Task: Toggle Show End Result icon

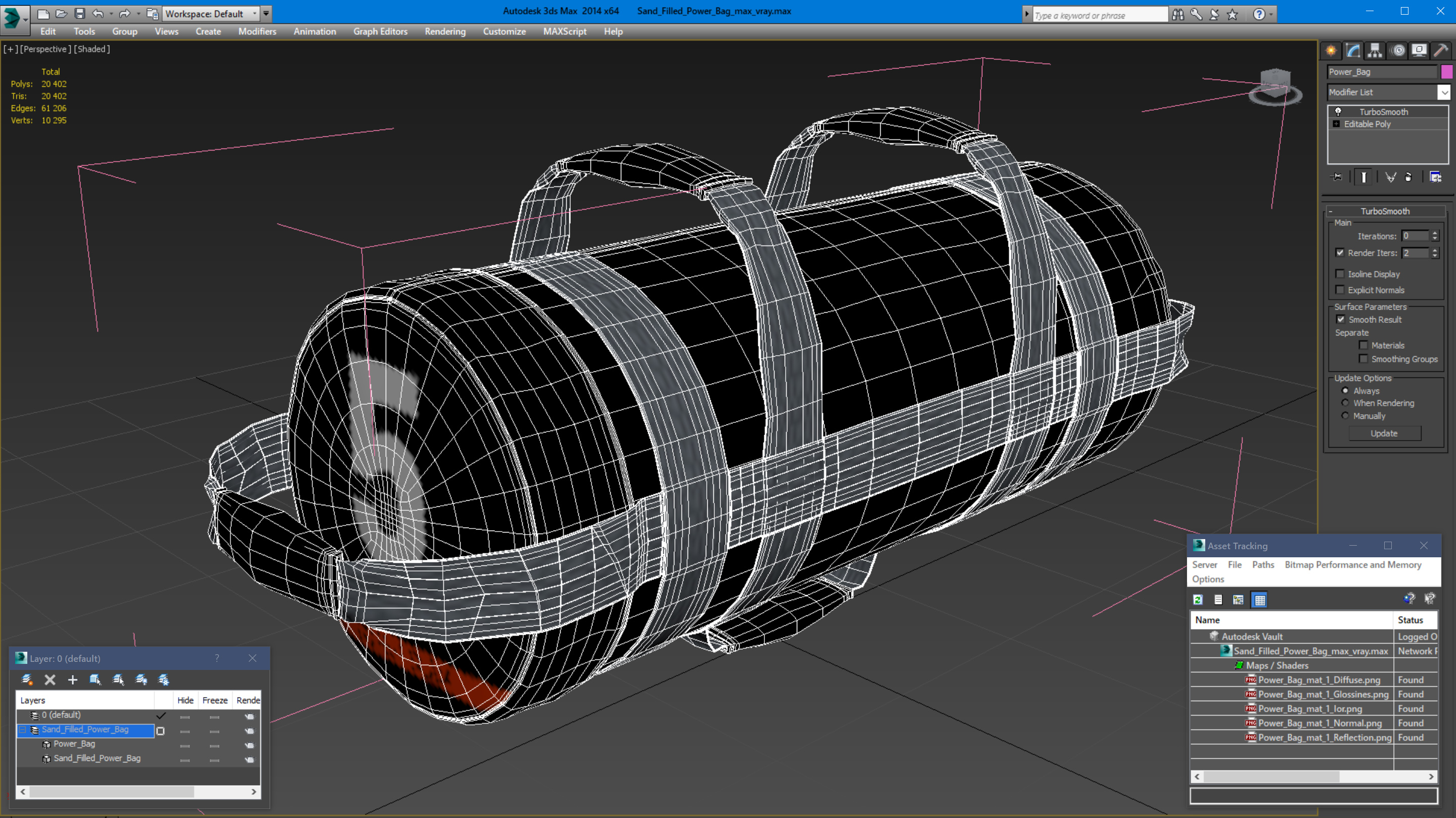Action: 1364,177
